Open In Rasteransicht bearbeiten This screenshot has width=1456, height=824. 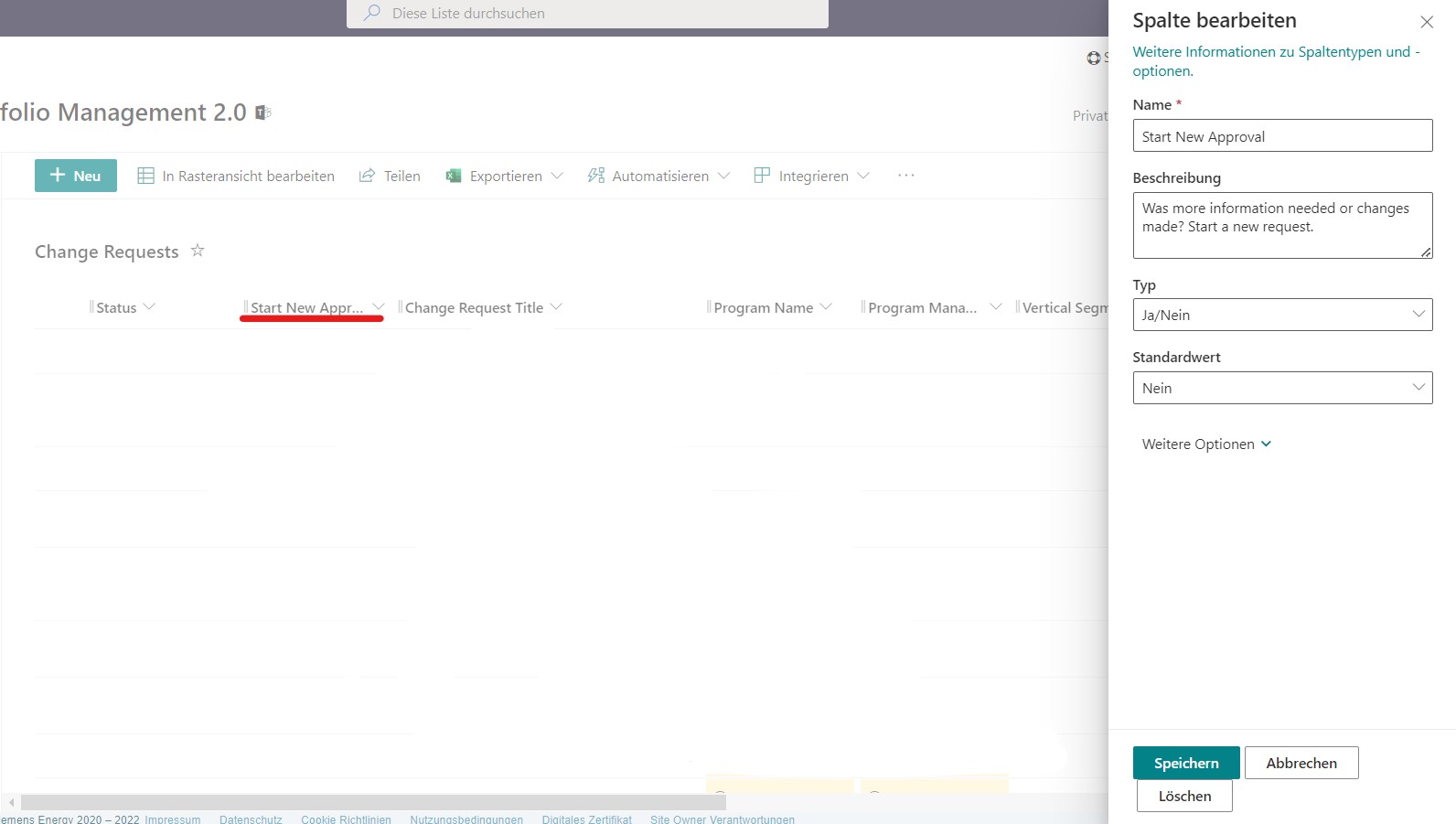click(236, 176)
